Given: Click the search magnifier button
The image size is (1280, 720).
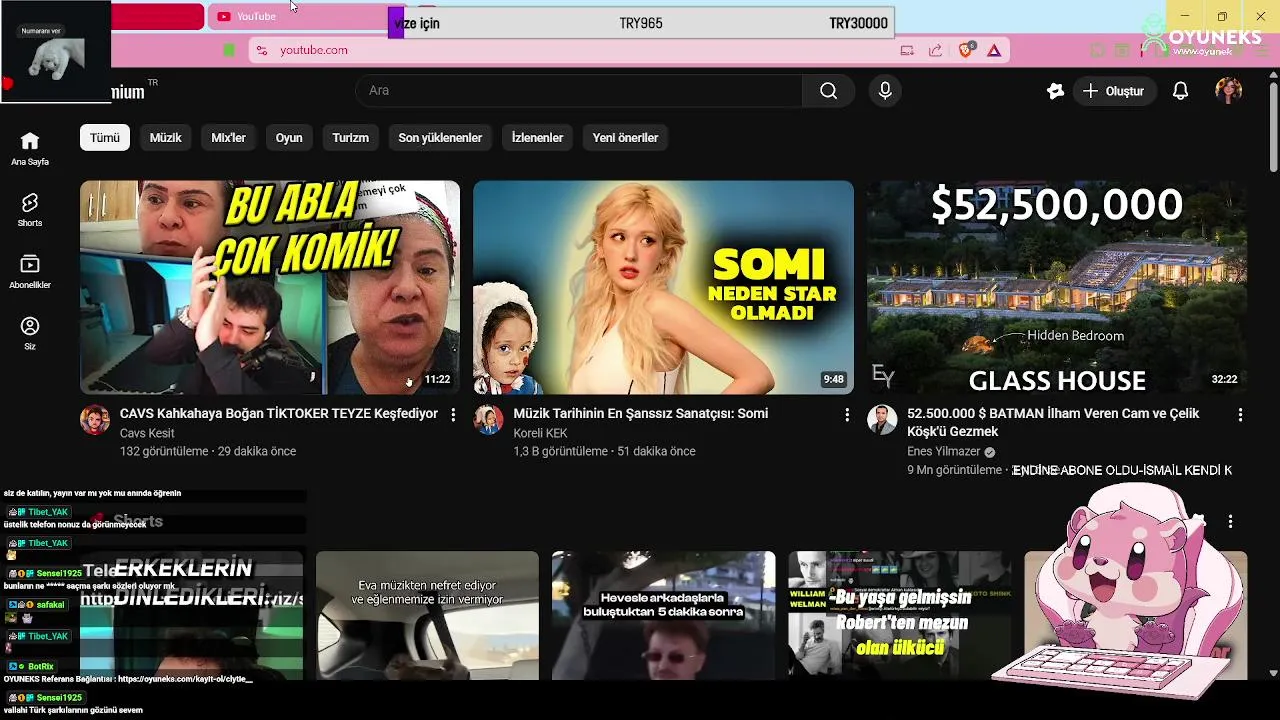Looking at the screenshot, I should [828, 91].
